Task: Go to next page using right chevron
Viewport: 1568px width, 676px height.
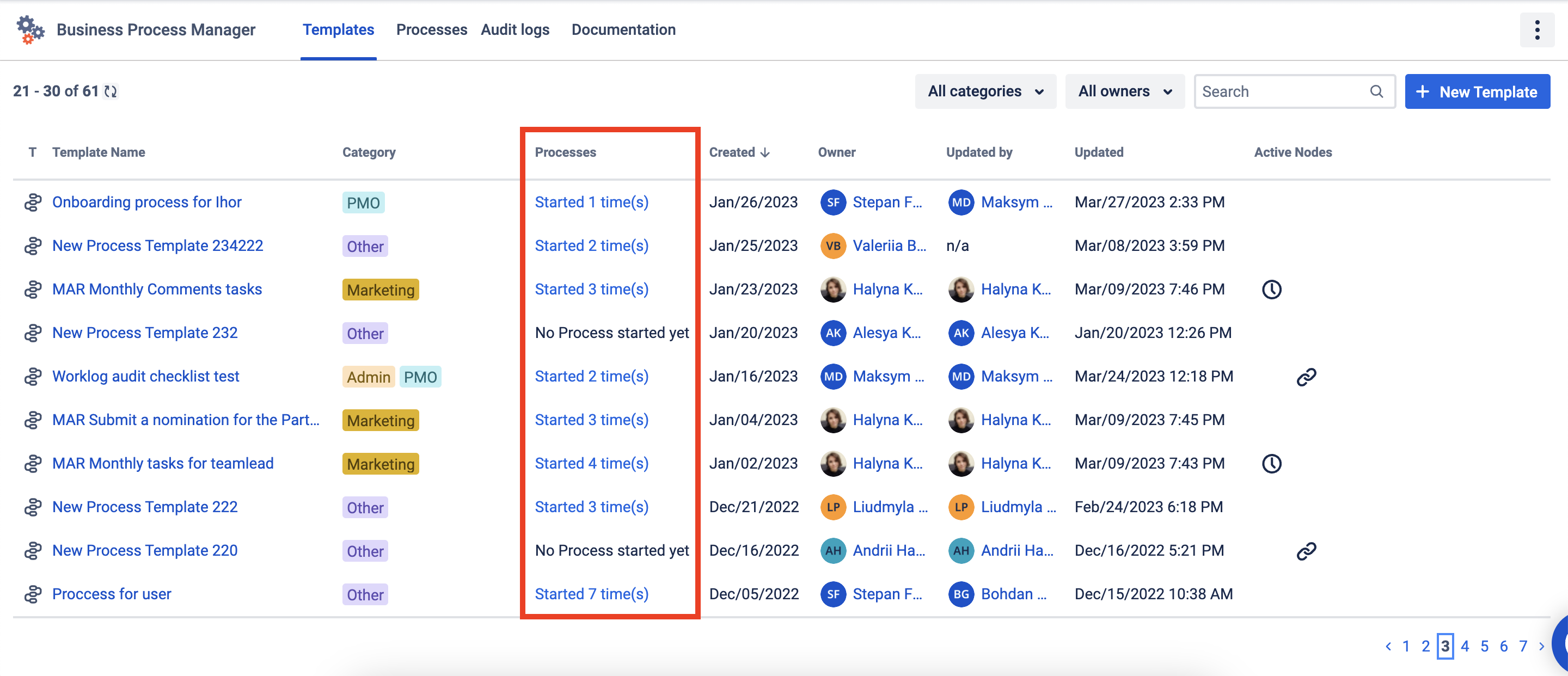Action: click(1541, 646)
